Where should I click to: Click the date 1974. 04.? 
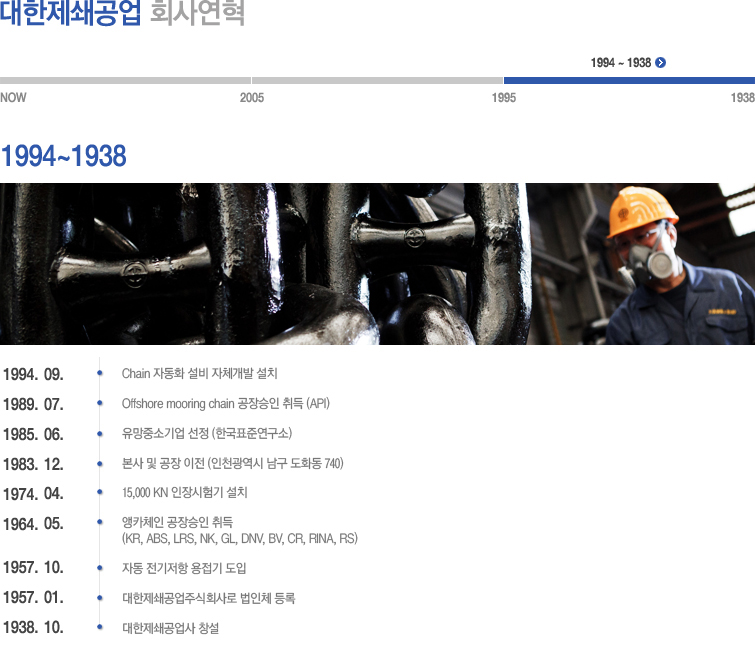point(33,494)
